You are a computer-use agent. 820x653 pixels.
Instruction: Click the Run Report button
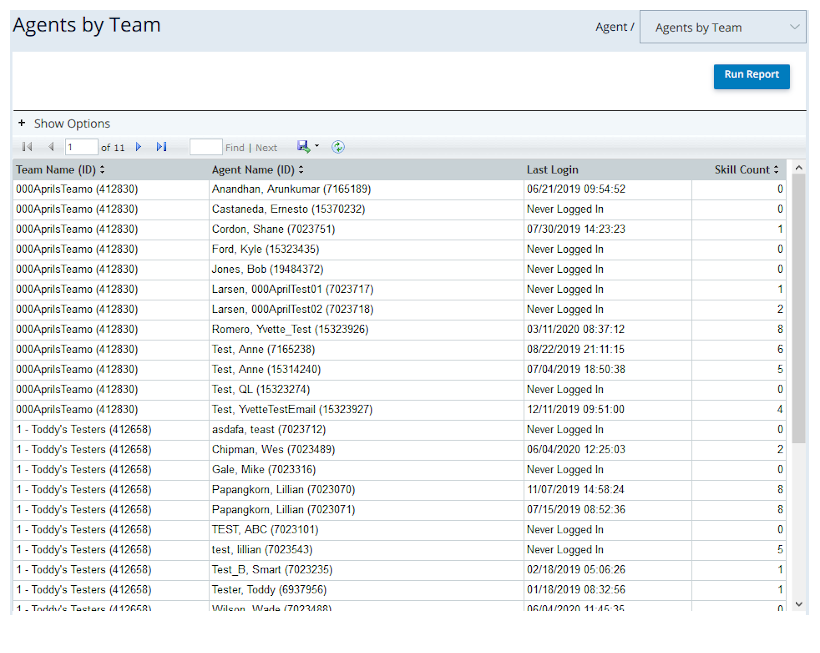click(x=751, y=76)
